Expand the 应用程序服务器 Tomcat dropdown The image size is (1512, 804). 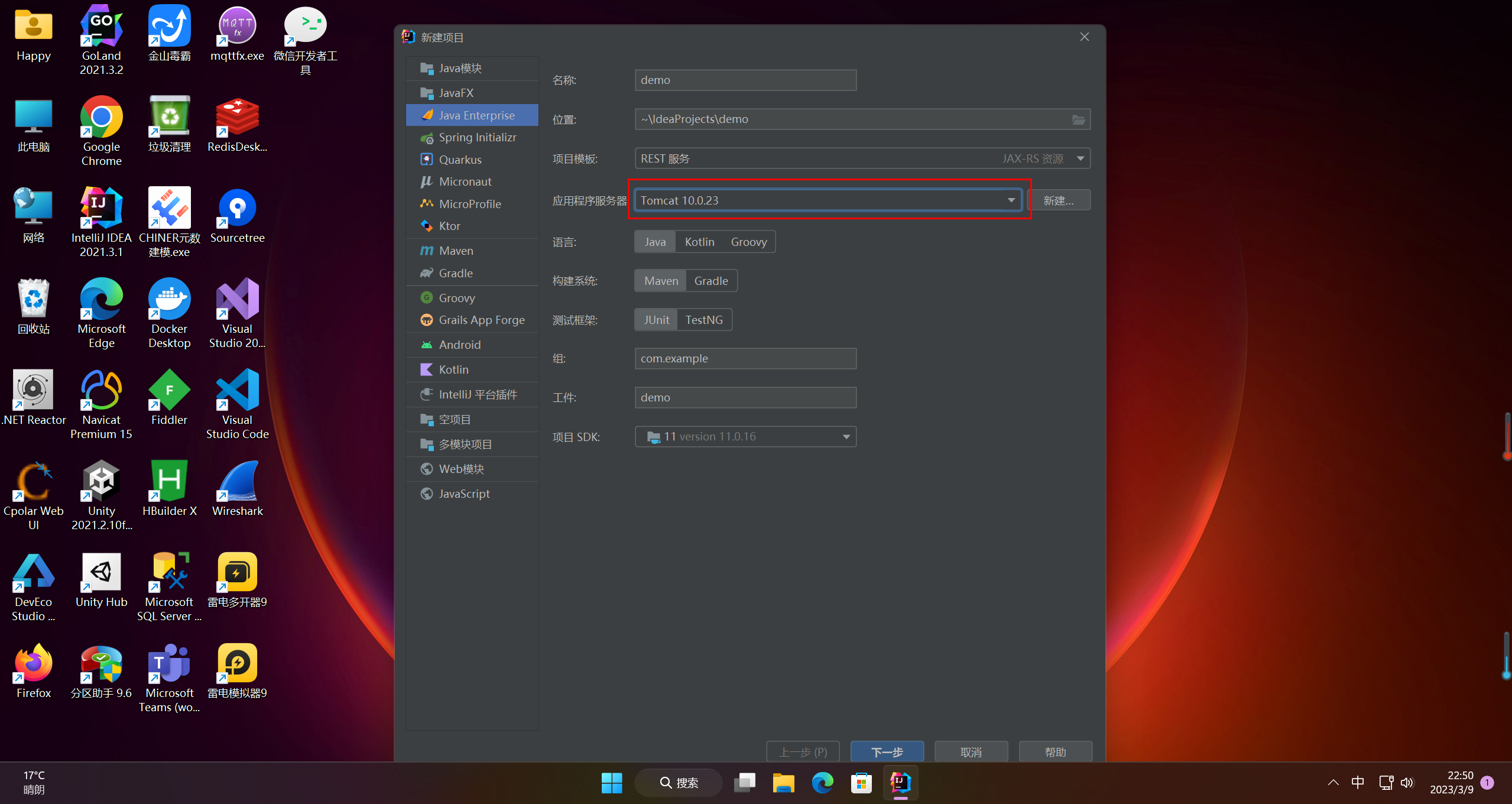[x=1011, y=200]
